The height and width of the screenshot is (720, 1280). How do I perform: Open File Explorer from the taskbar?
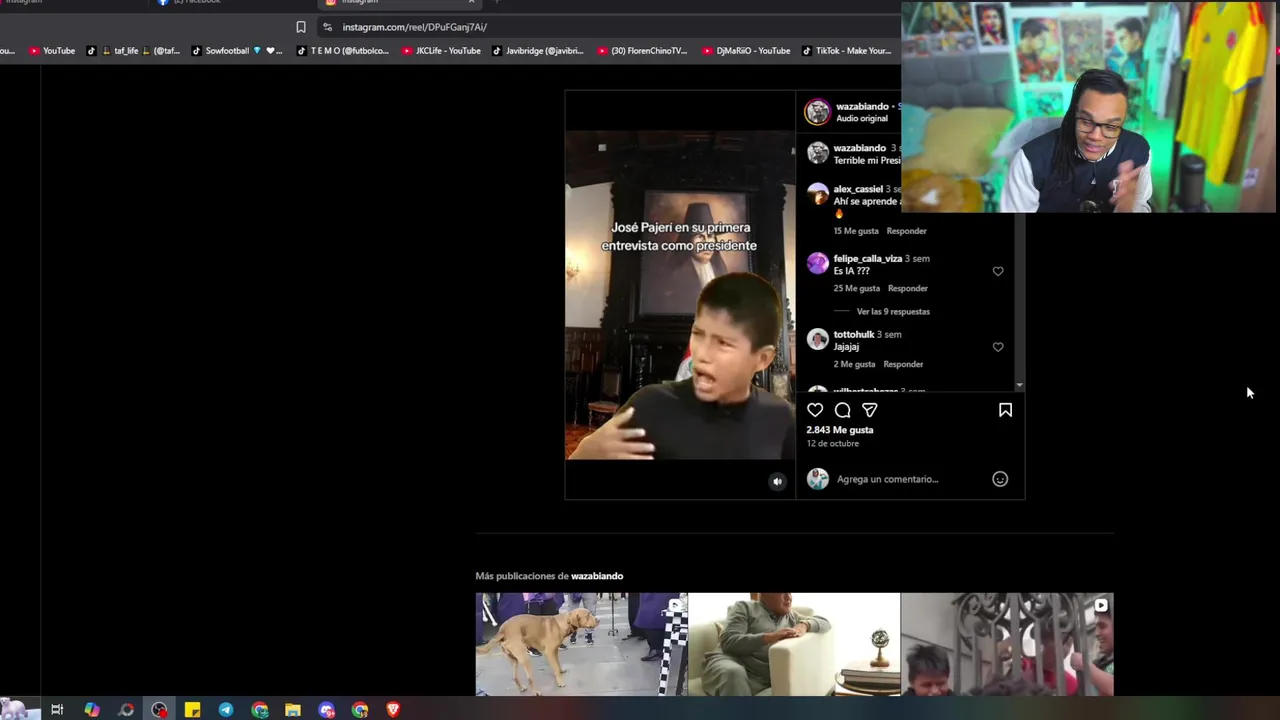(293, 710)
